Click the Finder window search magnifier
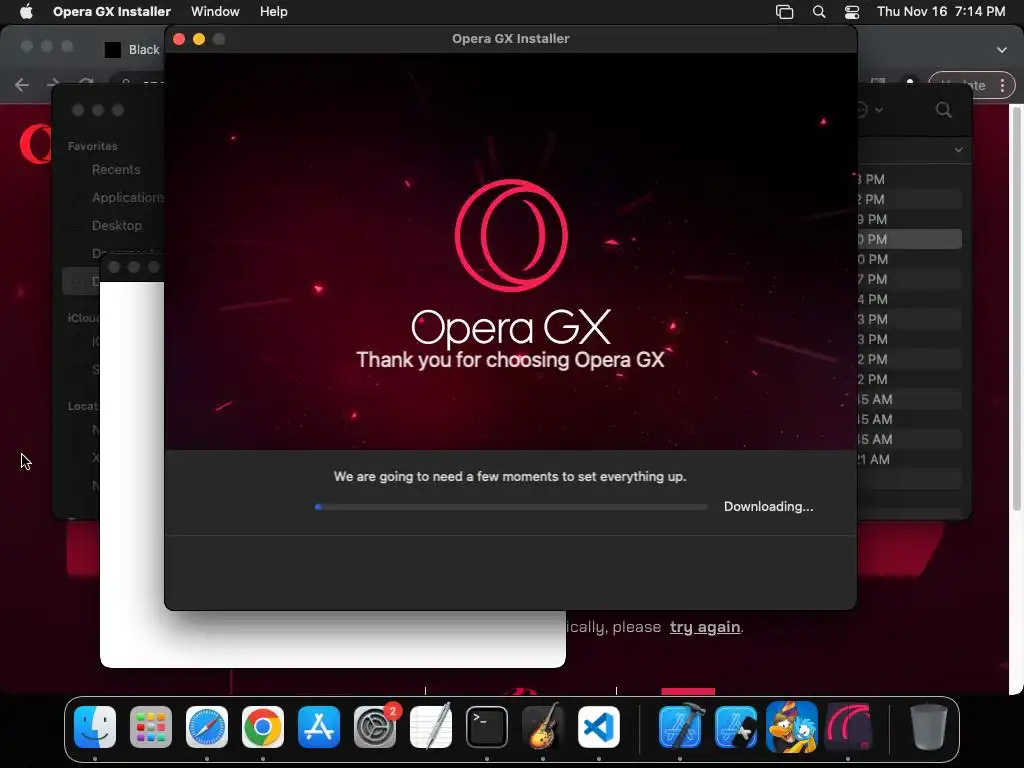 [x=944, y=110]
